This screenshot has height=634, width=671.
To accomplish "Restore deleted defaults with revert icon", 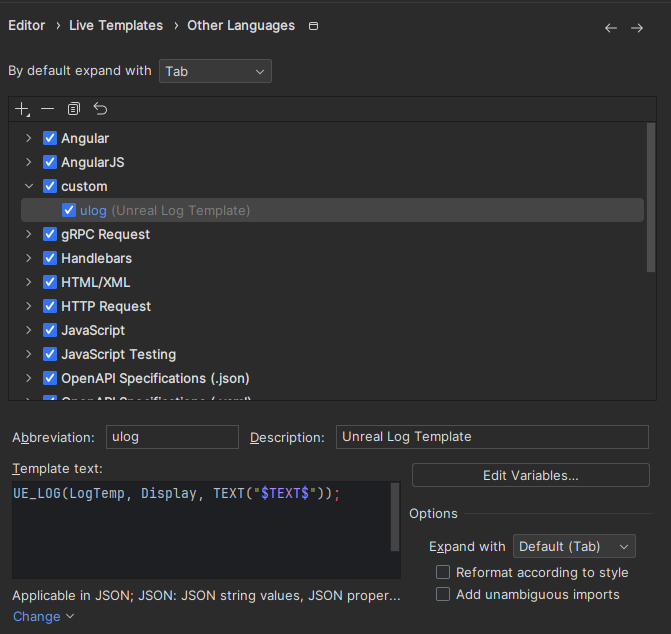I will [x=100, y=109].
